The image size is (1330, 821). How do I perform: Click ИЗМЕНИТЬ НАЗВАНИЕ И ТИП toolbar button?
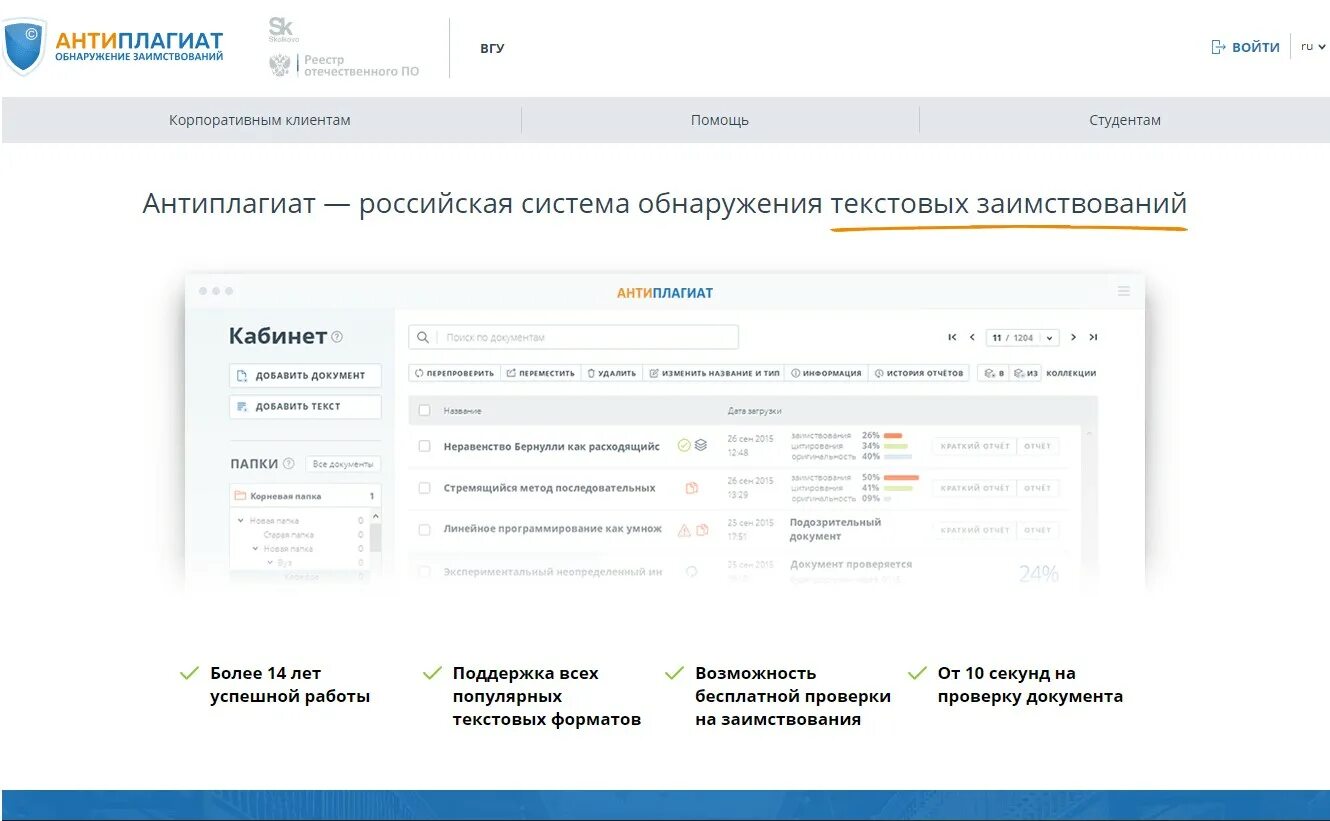click(713, 373)
